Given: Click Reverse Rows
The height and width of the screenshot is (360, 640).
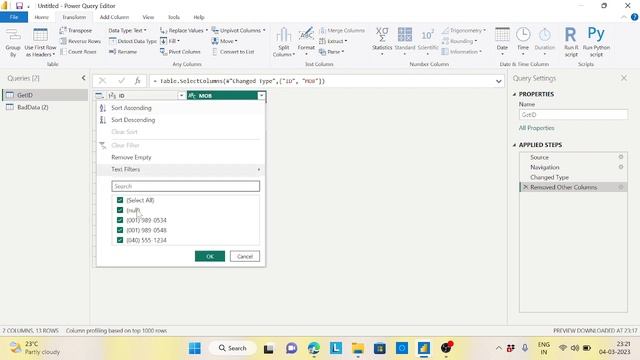Looking at the screenshot, I should 80,41.
